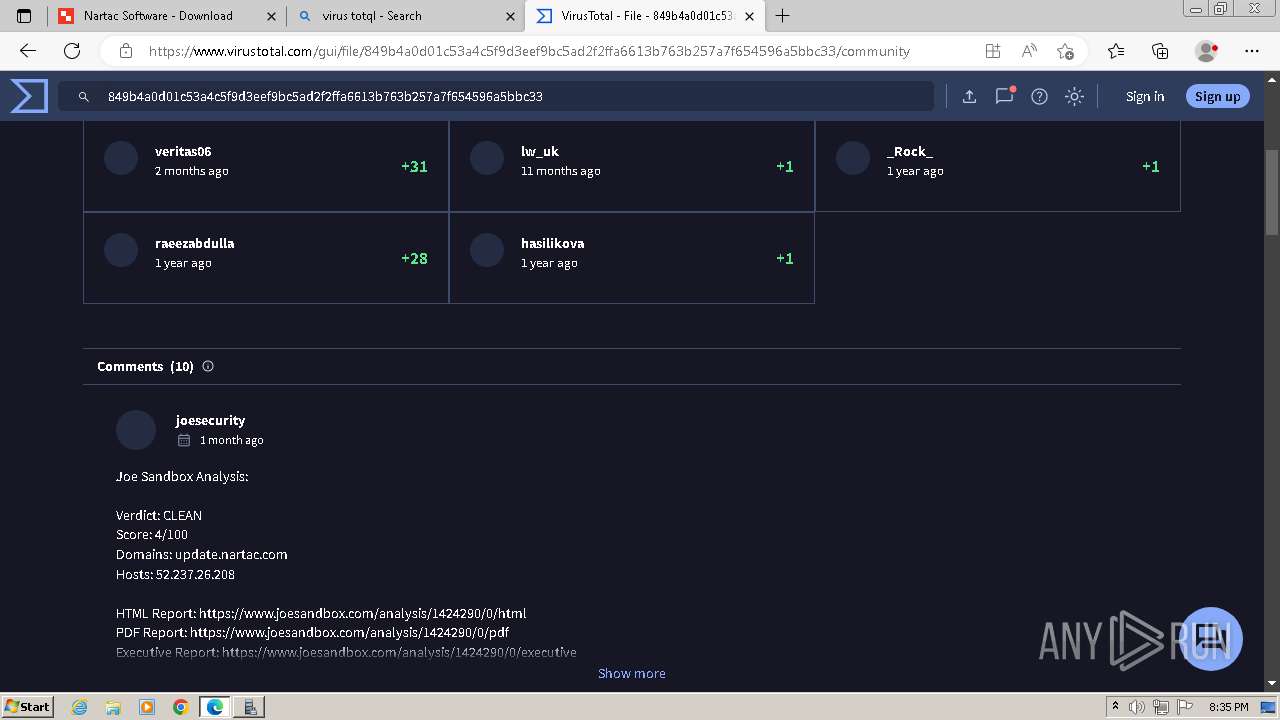Viewport: 1280px width, 720px height.
Task: Click the Sign up button
Action: (x=1217, y=97)
